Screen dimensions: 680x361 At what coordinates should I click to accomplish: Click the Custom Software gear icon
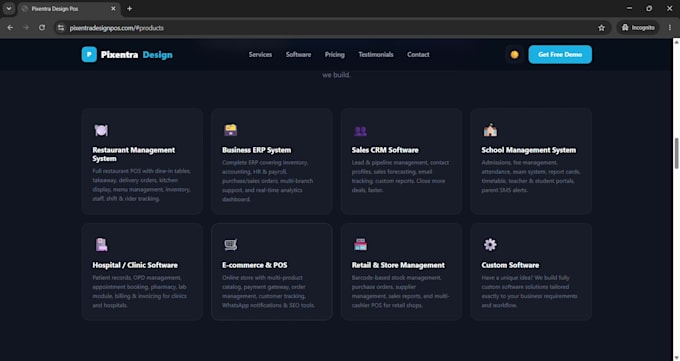[490, 245]
